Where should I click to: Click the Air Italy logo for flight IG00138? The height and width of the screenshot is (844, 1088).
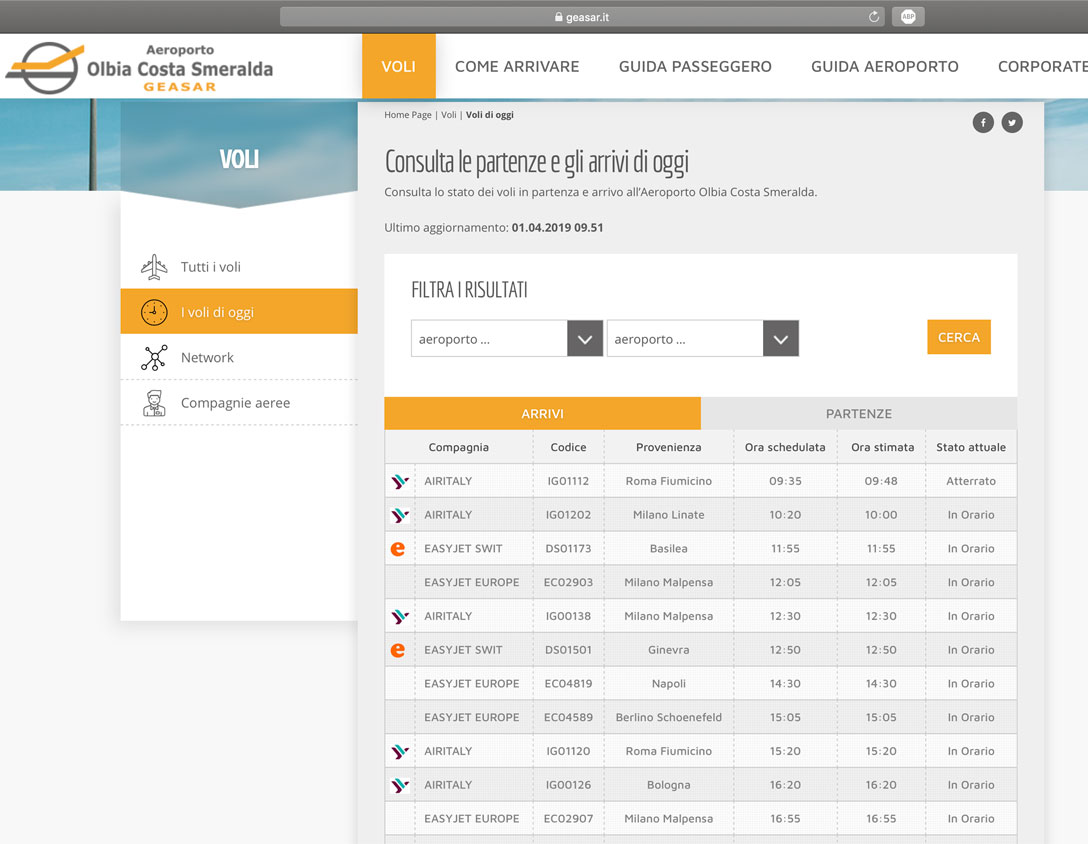[x=400, y=616]
